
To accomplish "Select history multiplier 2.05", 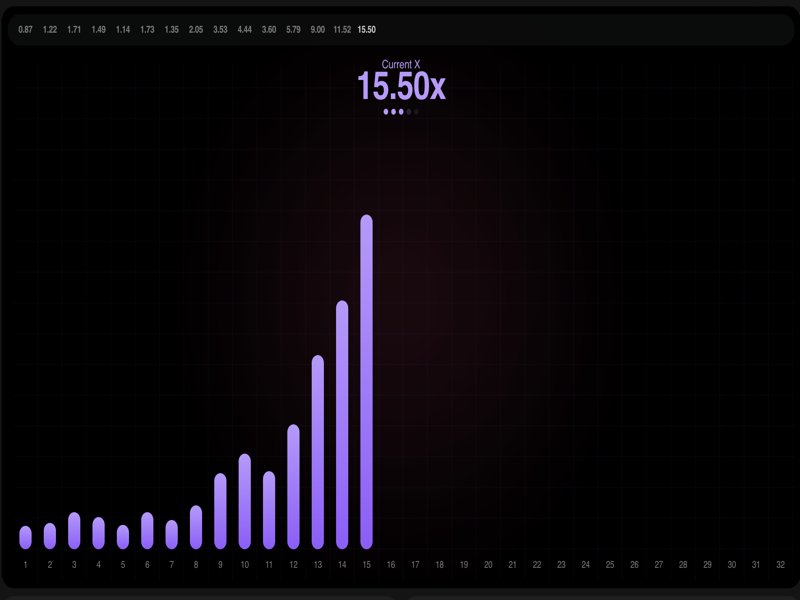I will coord(196,30).
